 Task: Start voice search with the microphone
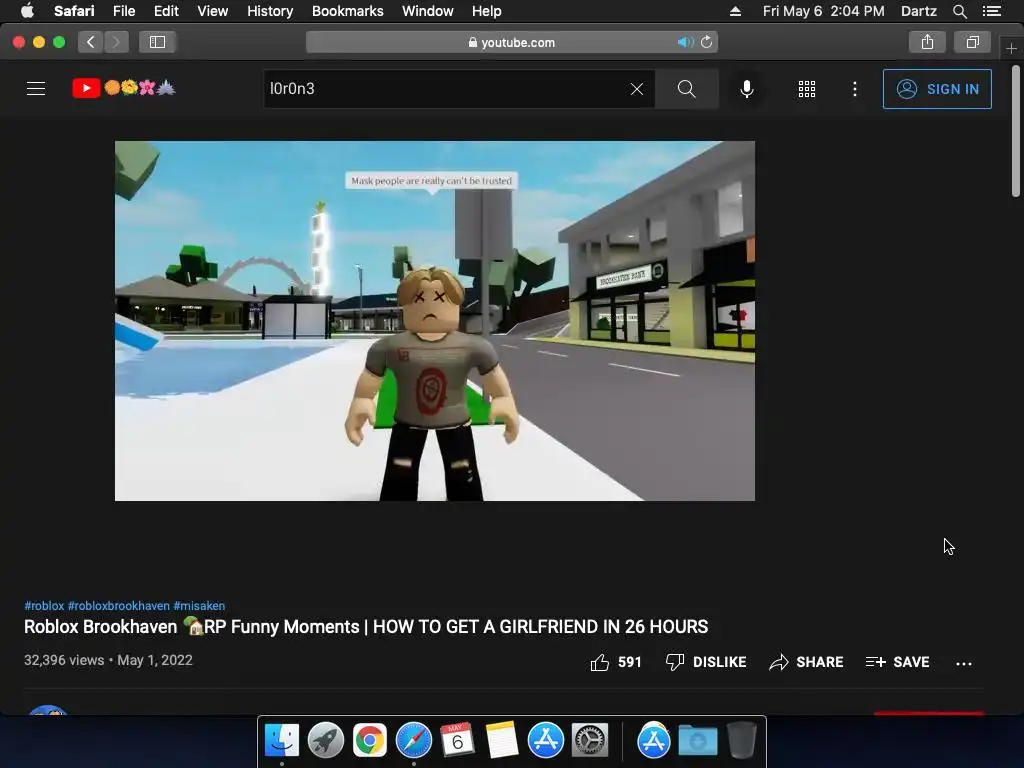point(746,89)
